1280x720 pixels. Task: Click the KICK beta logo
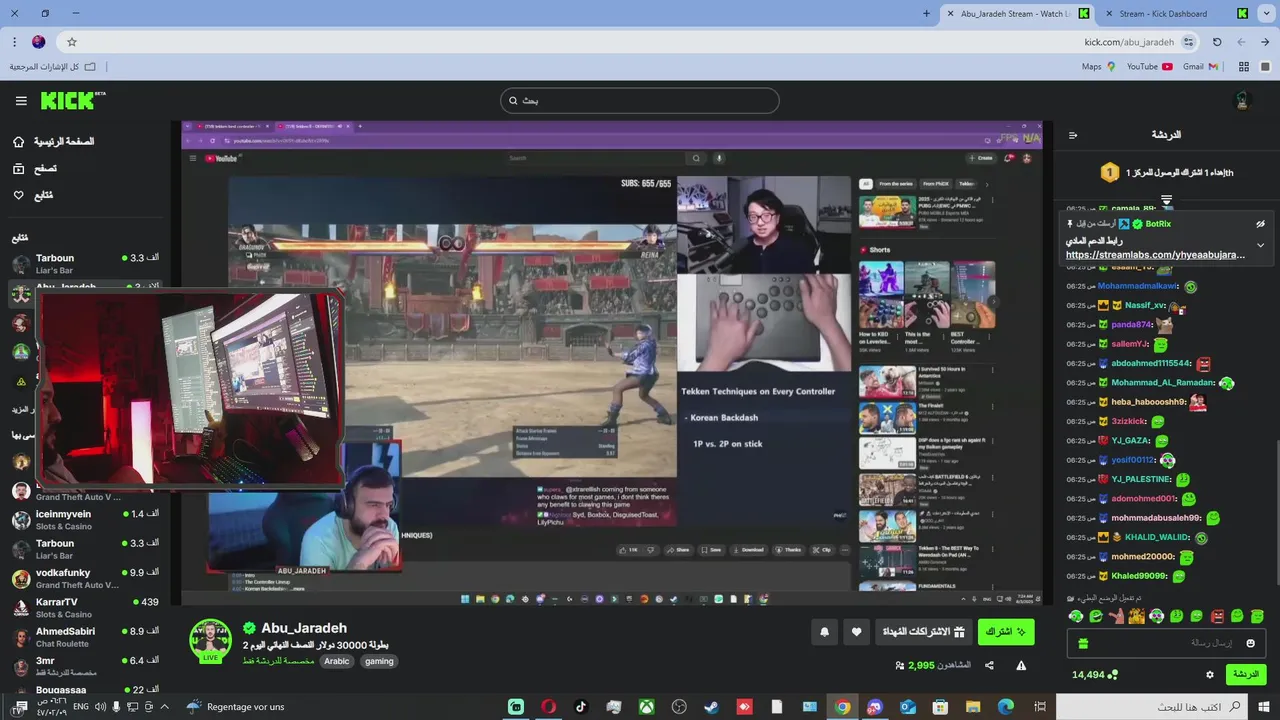click(72, 100)
